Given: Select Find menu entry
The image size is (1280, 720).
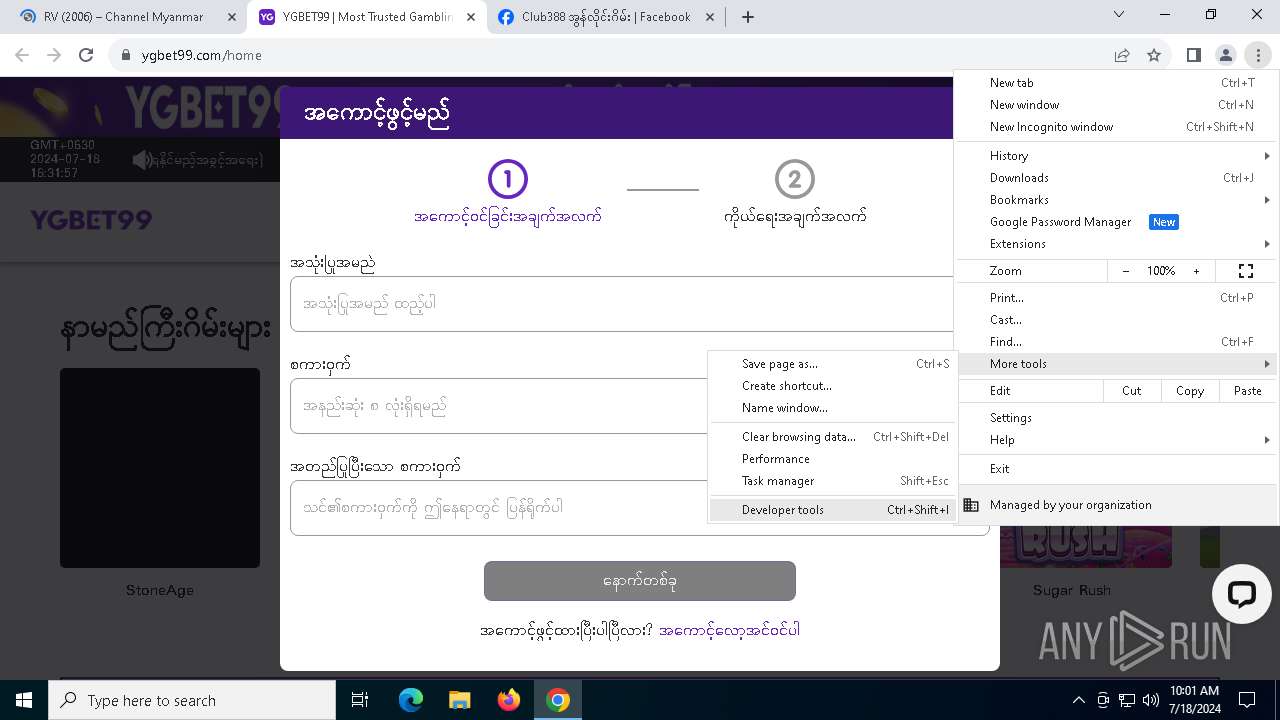Looking at the screenshot, I should point(1118,342).
